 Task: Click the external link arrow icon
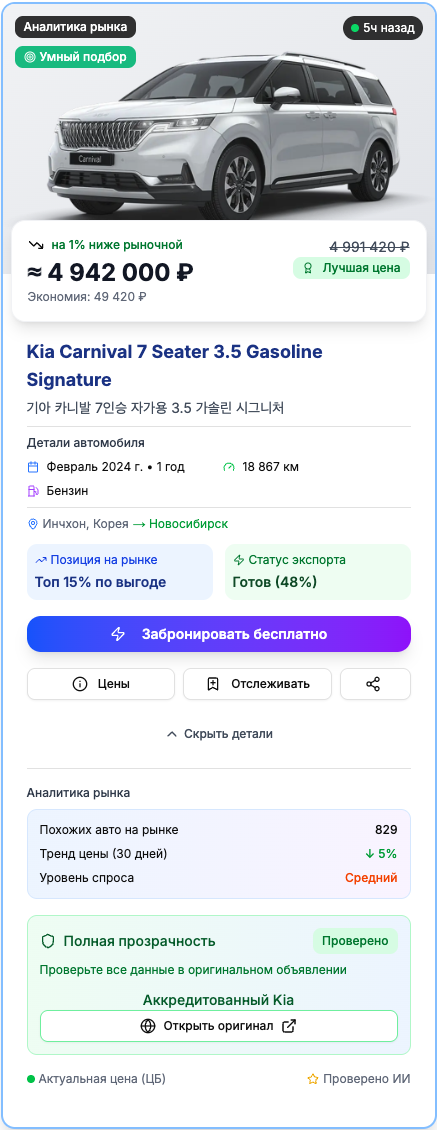288,1026
